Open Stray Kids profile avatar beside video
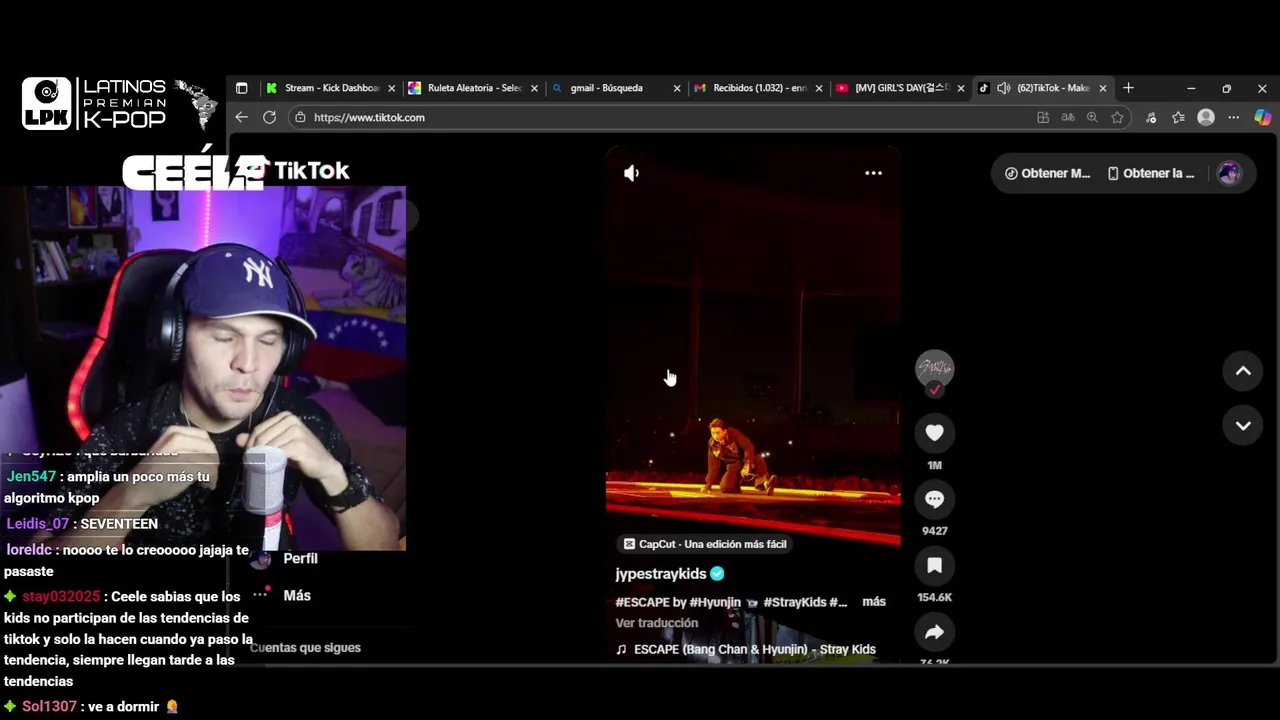 coord(934,367)
